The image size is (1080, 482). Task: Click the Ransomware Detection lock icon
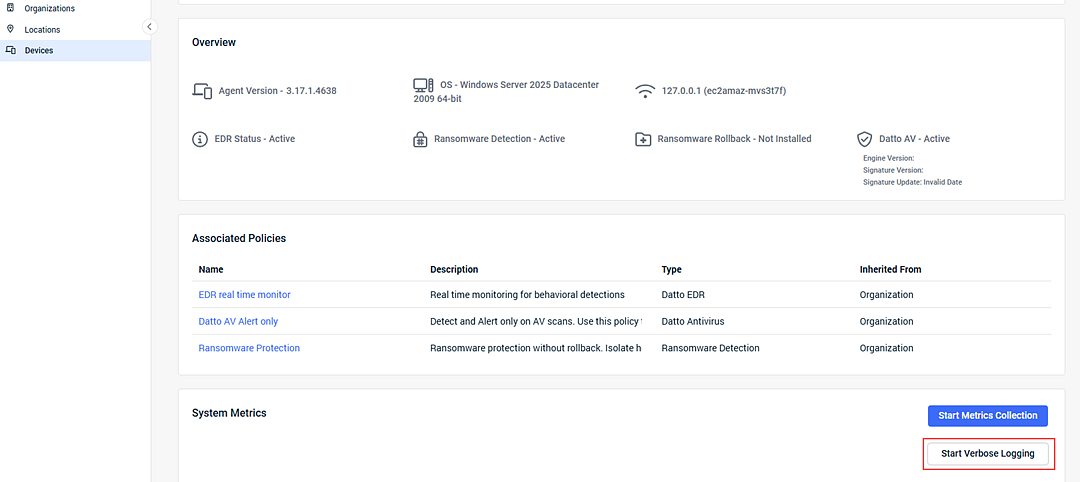tap(420, 139)
